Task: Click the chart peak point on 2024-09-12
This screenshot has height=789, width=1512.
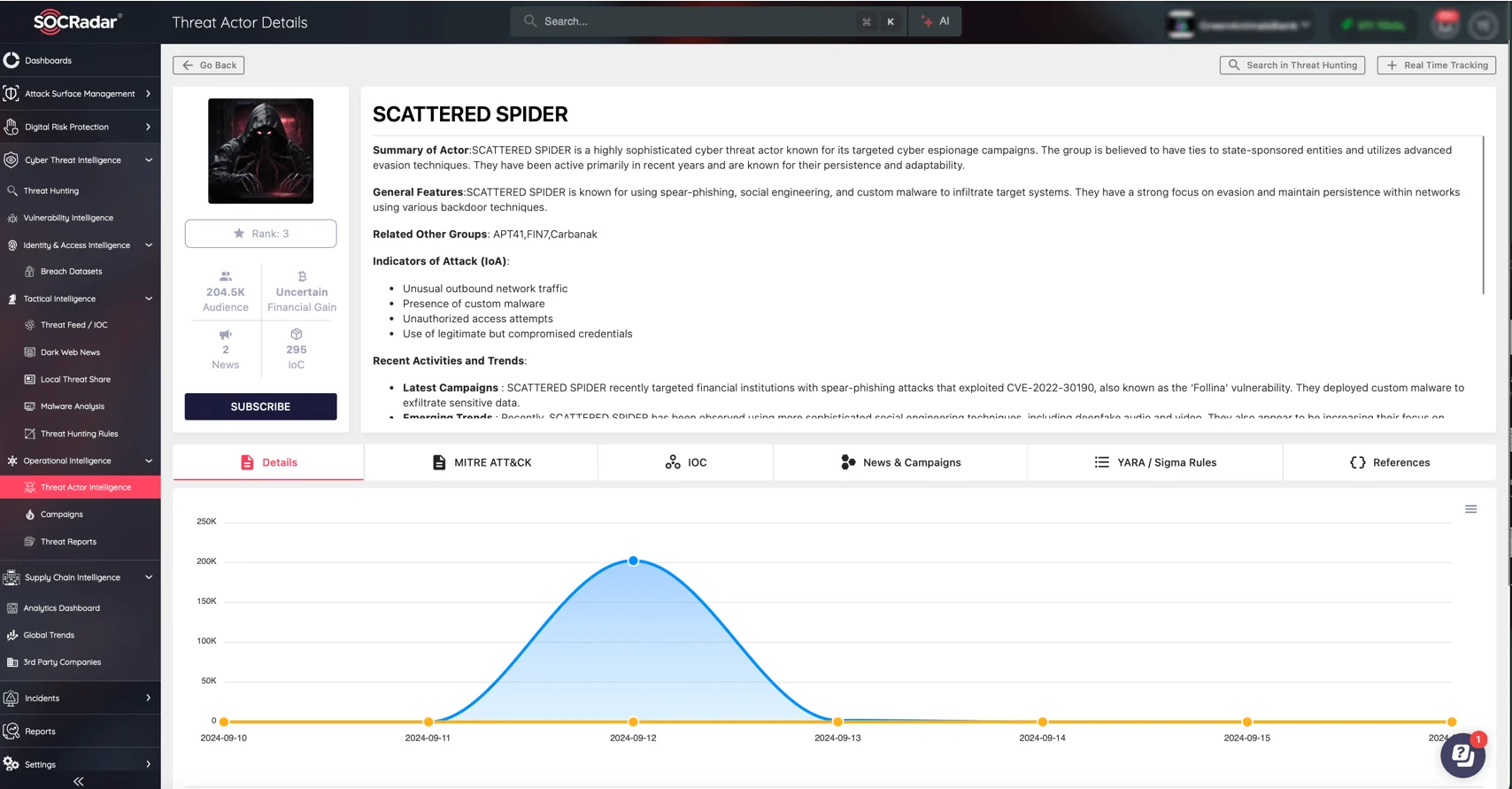Action: [634, 561]
